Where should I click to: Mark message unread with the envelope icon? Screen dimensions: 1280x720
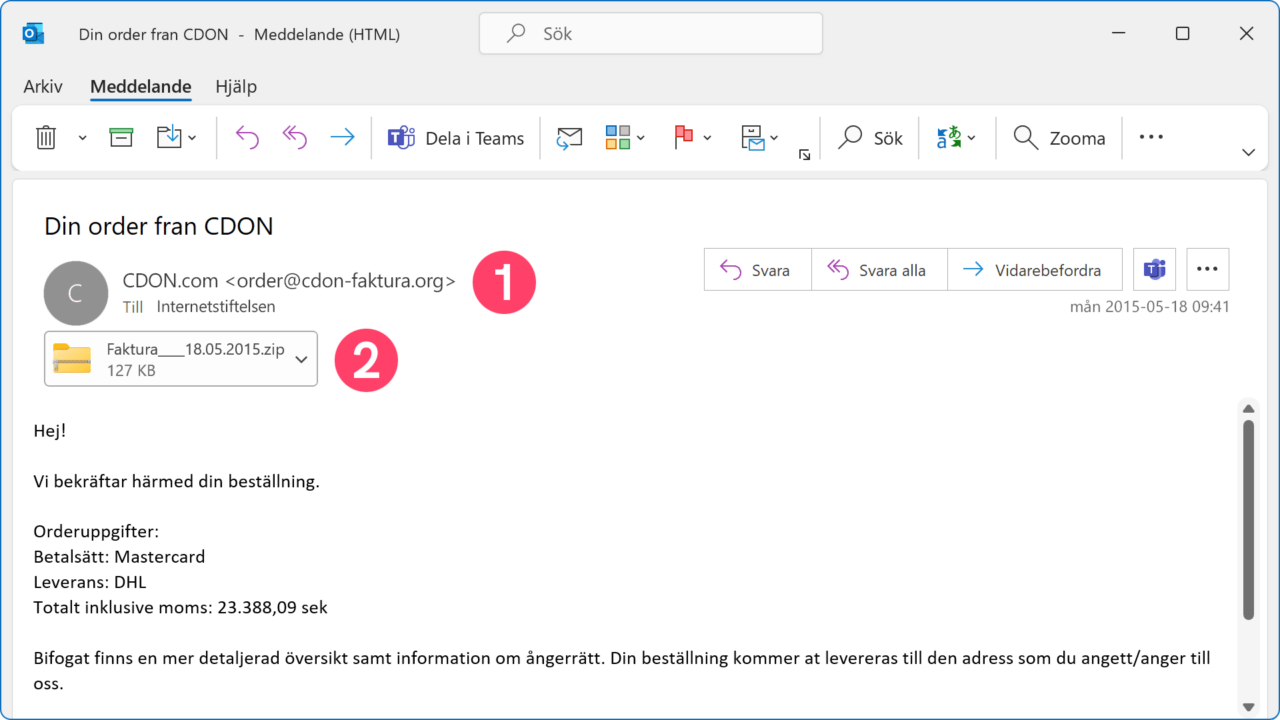[x=570, y=138]
